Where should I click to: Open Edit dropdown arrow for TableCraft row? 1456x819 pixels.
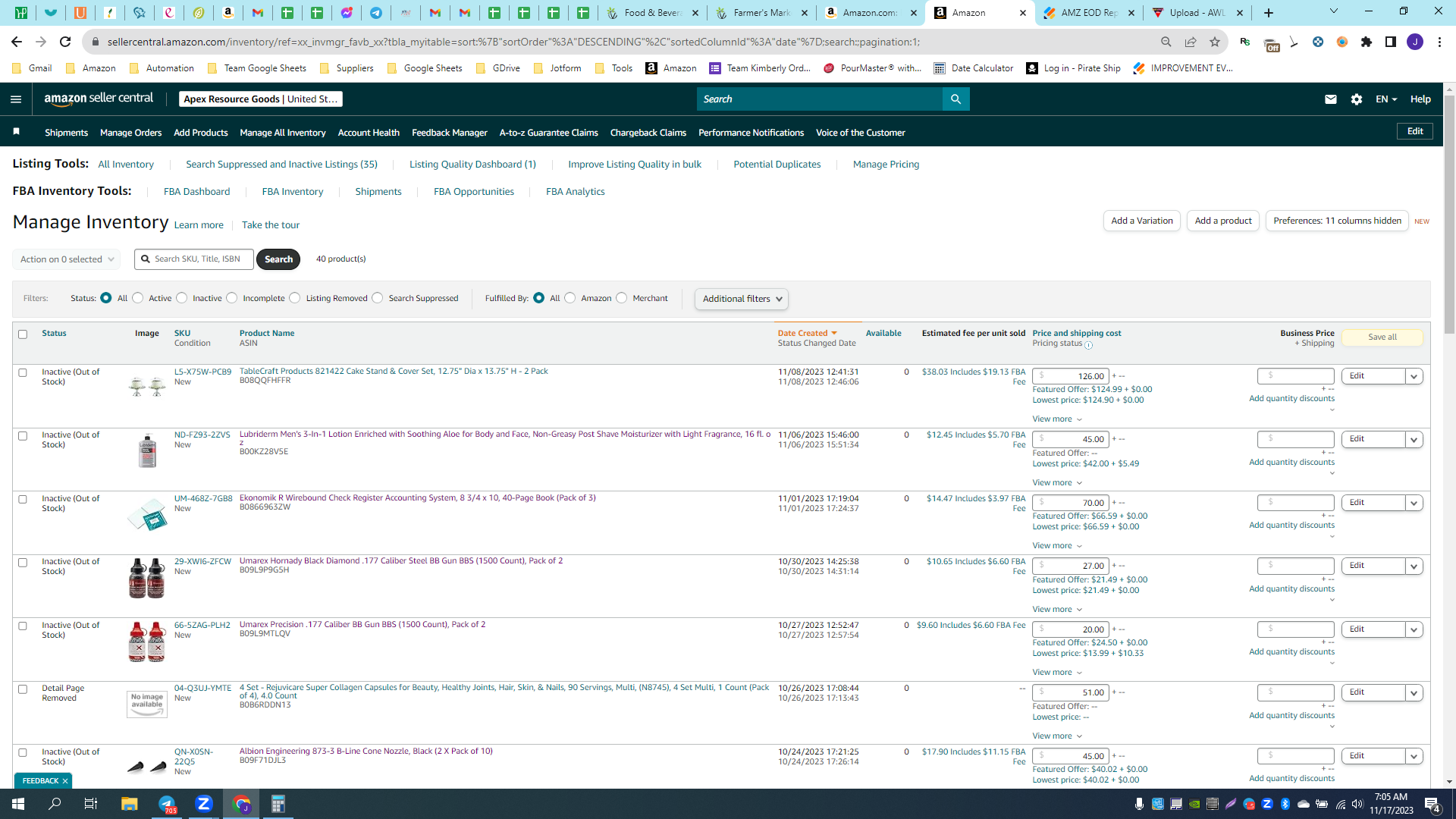tap(1414, 376)
